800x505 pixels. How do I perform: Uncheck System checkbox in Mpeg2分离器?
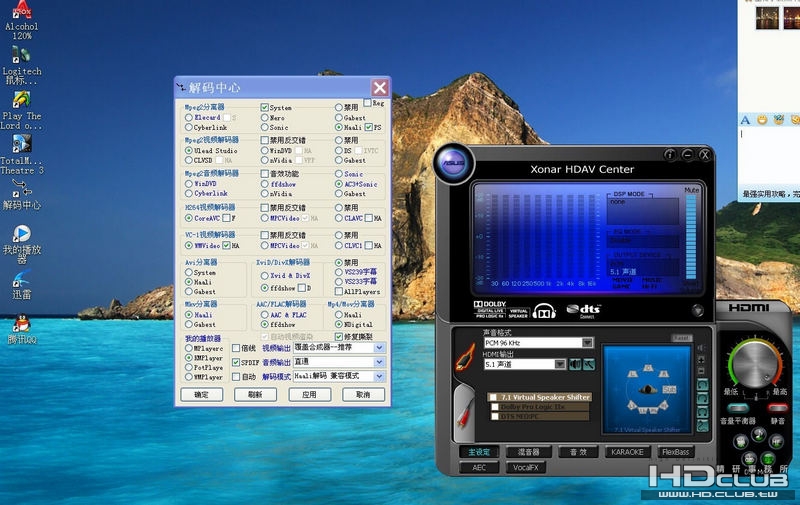[x=264, y=107]
